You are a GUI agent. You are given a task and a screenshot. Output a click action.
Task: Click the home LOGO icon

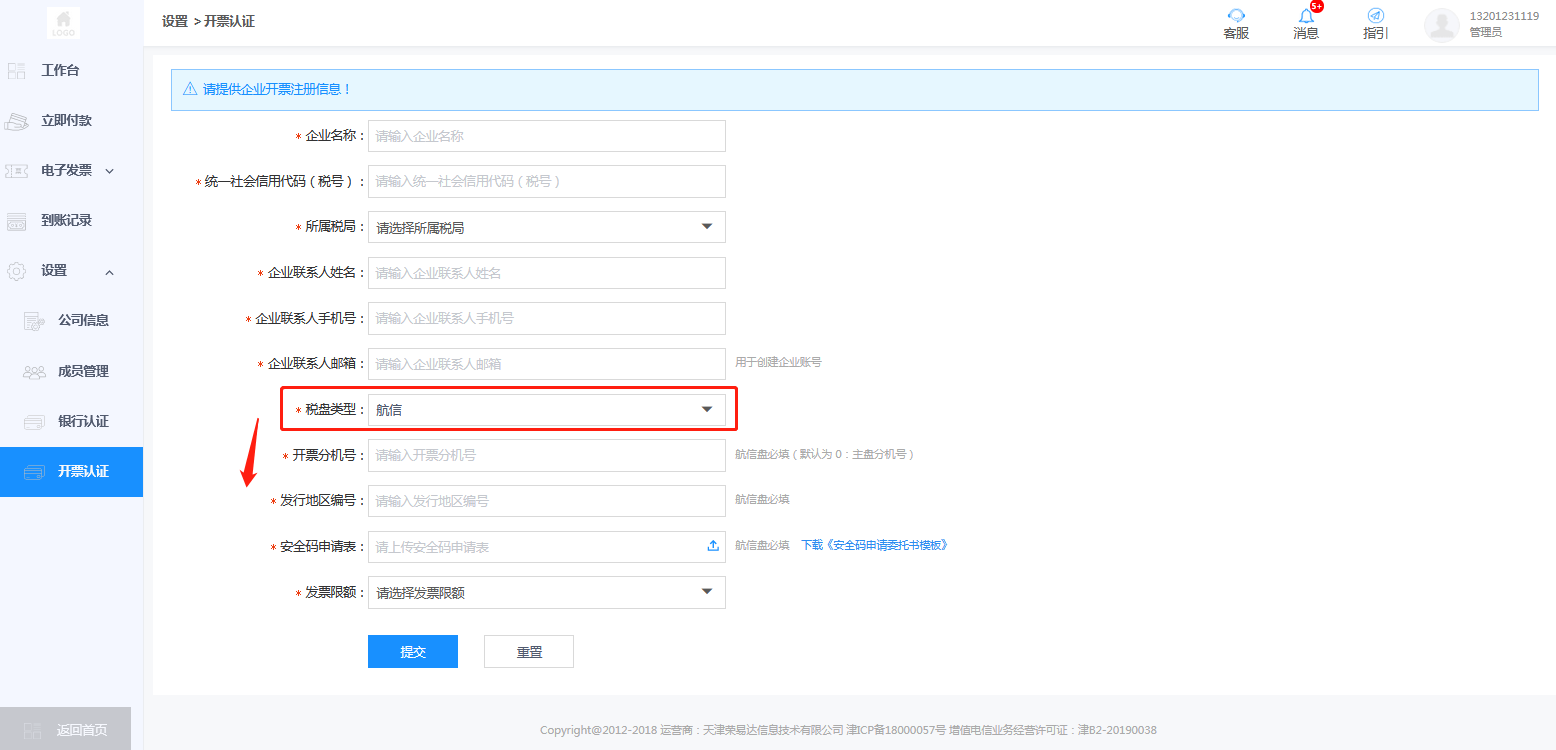tap(64, 22)
